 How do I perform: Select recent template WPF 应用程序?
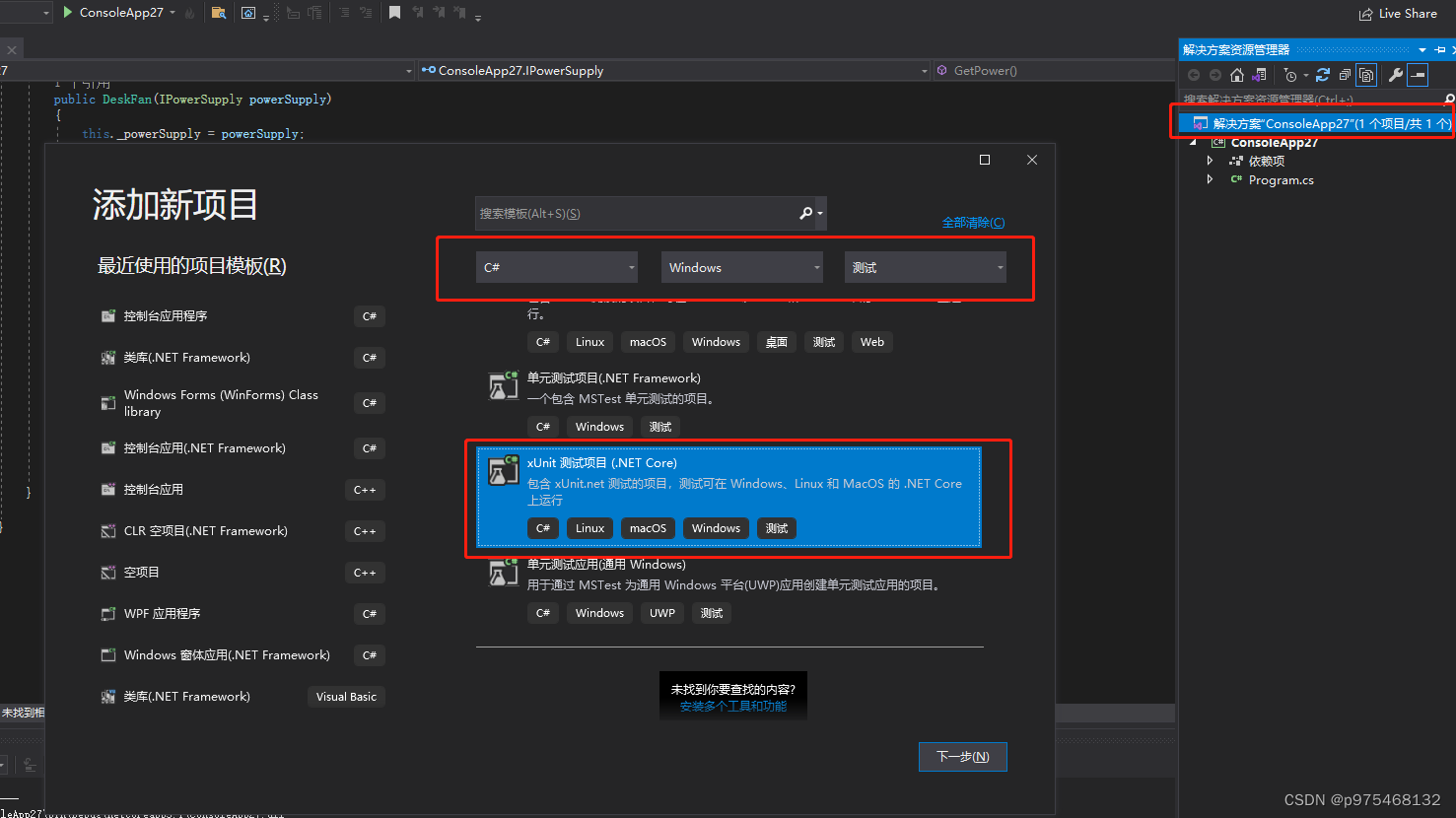[243, 614]
